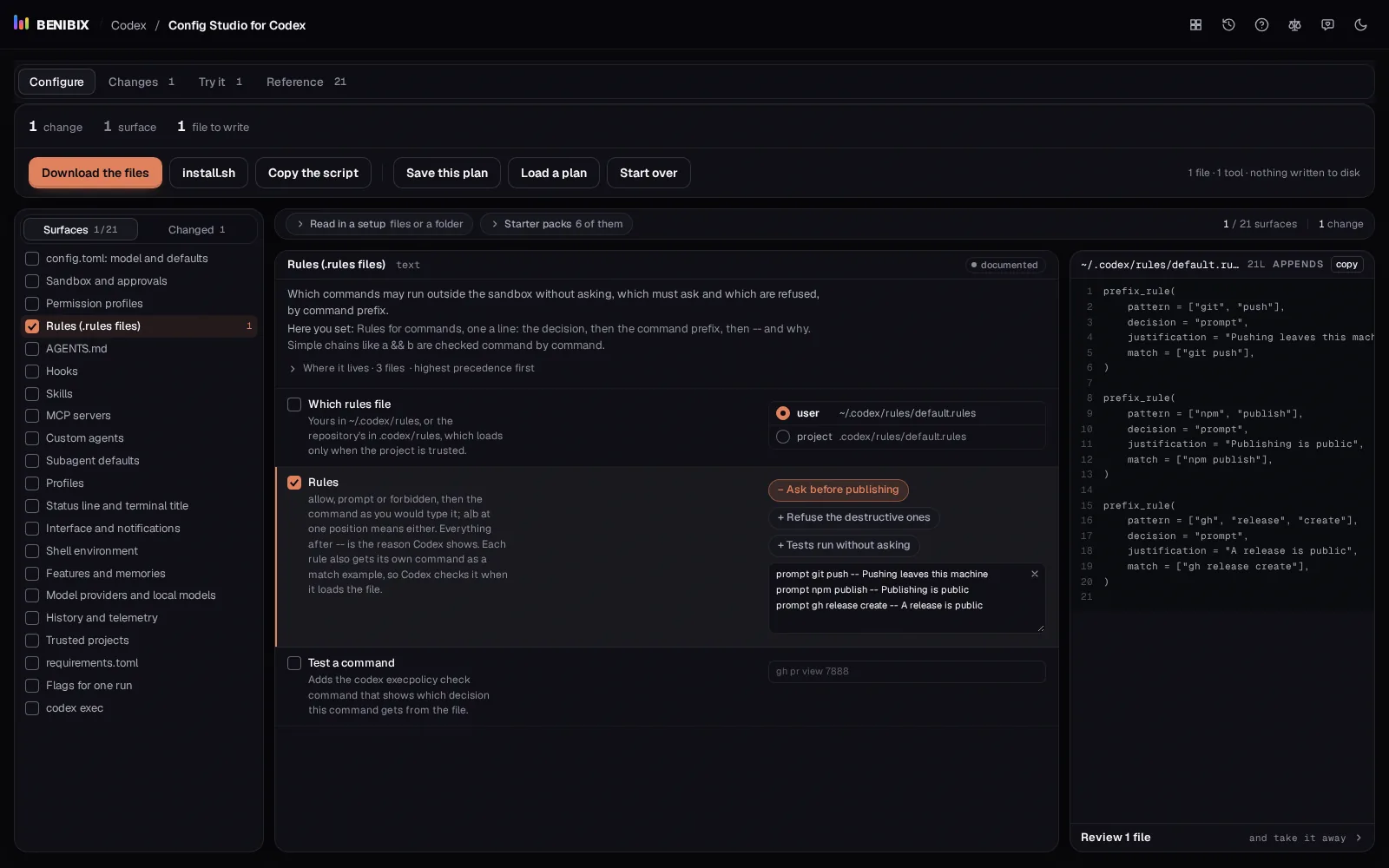Switch to the Changes tab
This screenshot has height=868, width=1389.
coord(142,82)
